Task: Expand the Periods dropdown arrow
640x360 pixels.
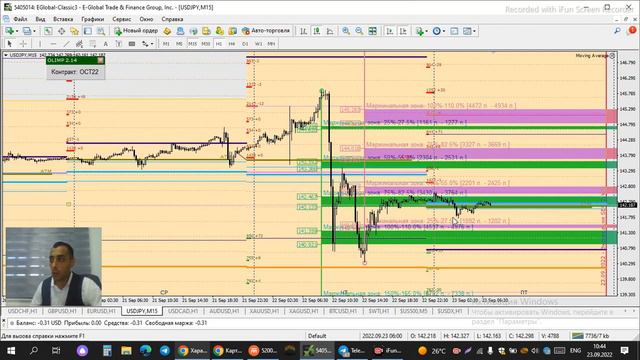Action: click(444, 31)
